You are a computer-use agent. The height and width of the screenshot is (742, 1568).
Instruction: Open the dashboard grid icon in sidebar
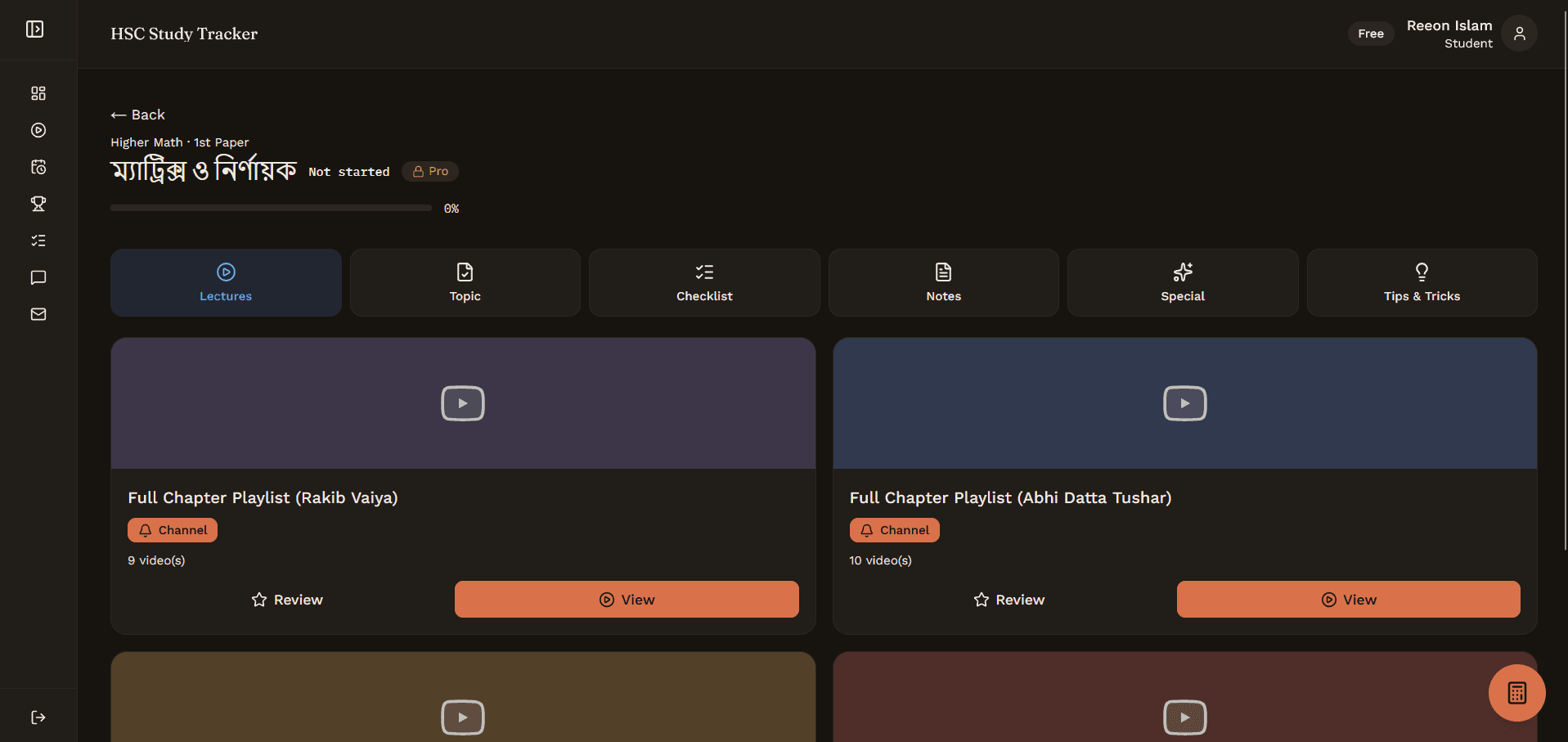(x=38, y=93)
